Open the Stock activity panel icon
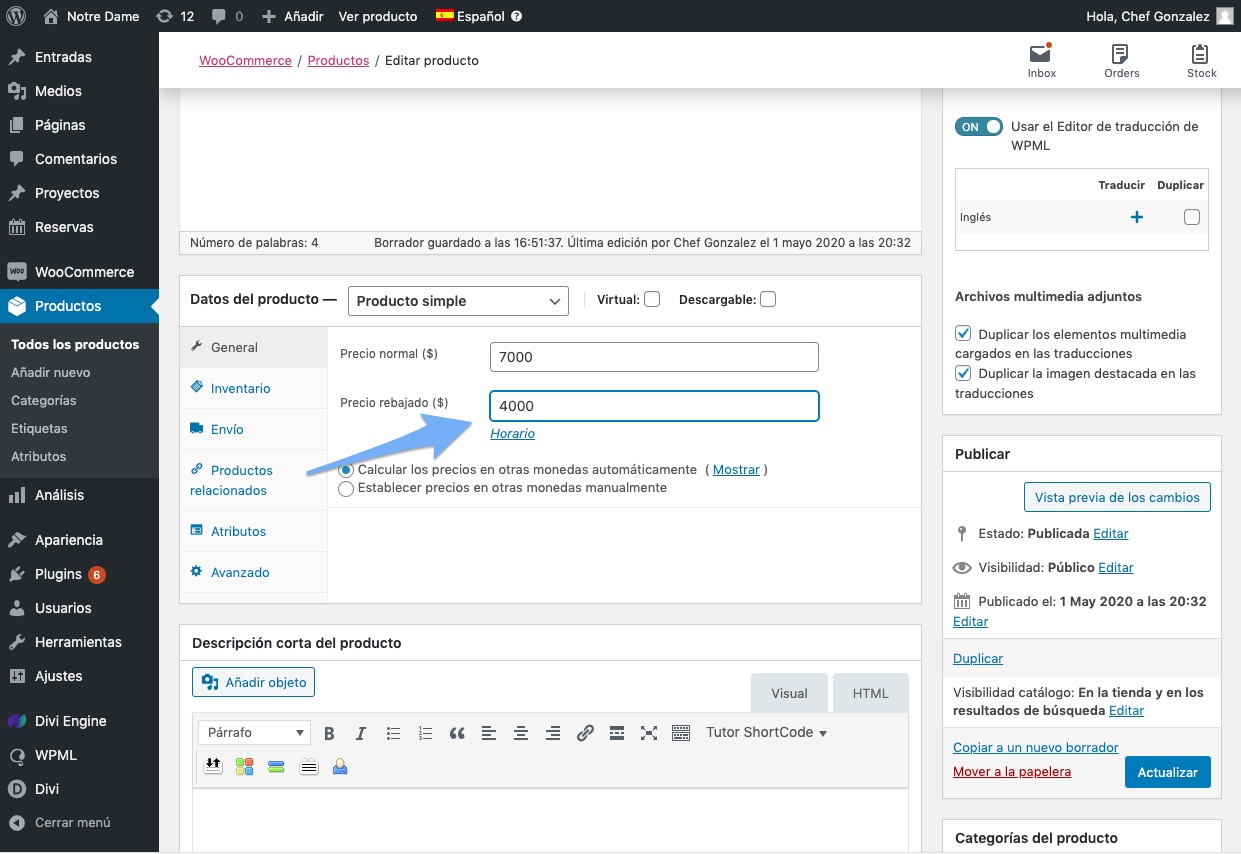 [1201, 60]
